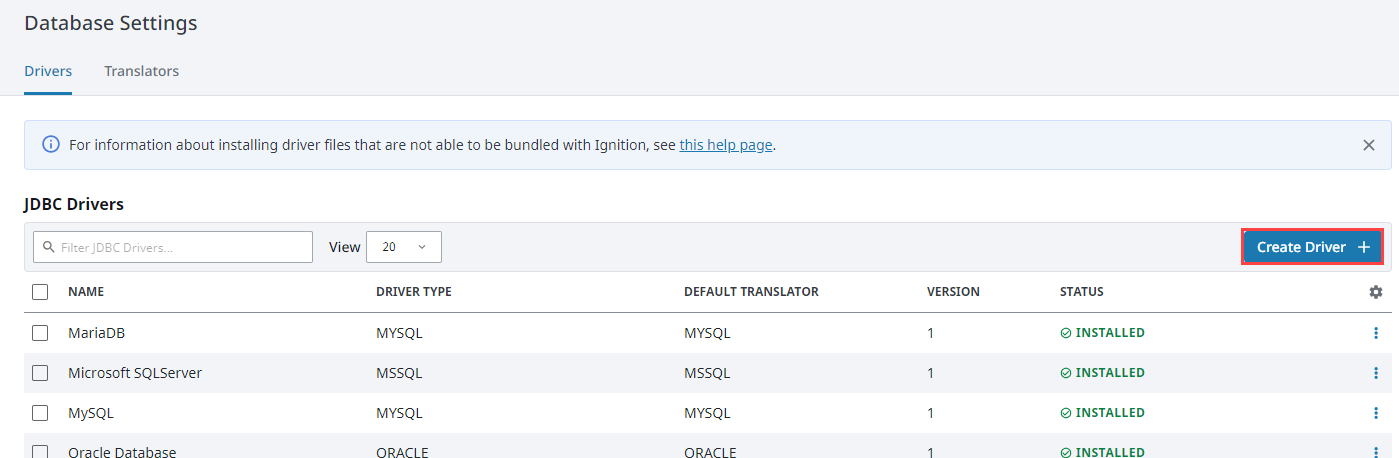1399x458 pixels.
Task: Open MariaDB row three-dot menu
Action: tap(1376, 333)
